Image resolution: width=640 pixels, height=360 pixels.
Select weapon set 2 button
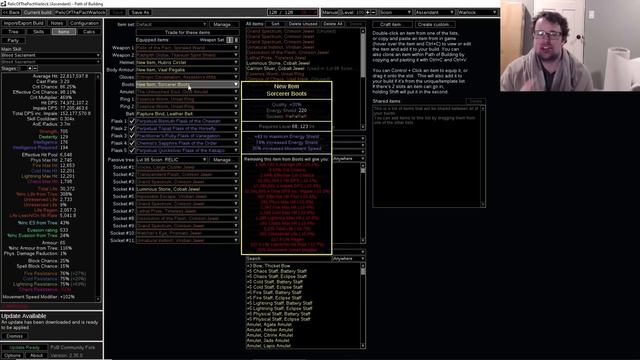pyautogui.click(x=236, y=40)
